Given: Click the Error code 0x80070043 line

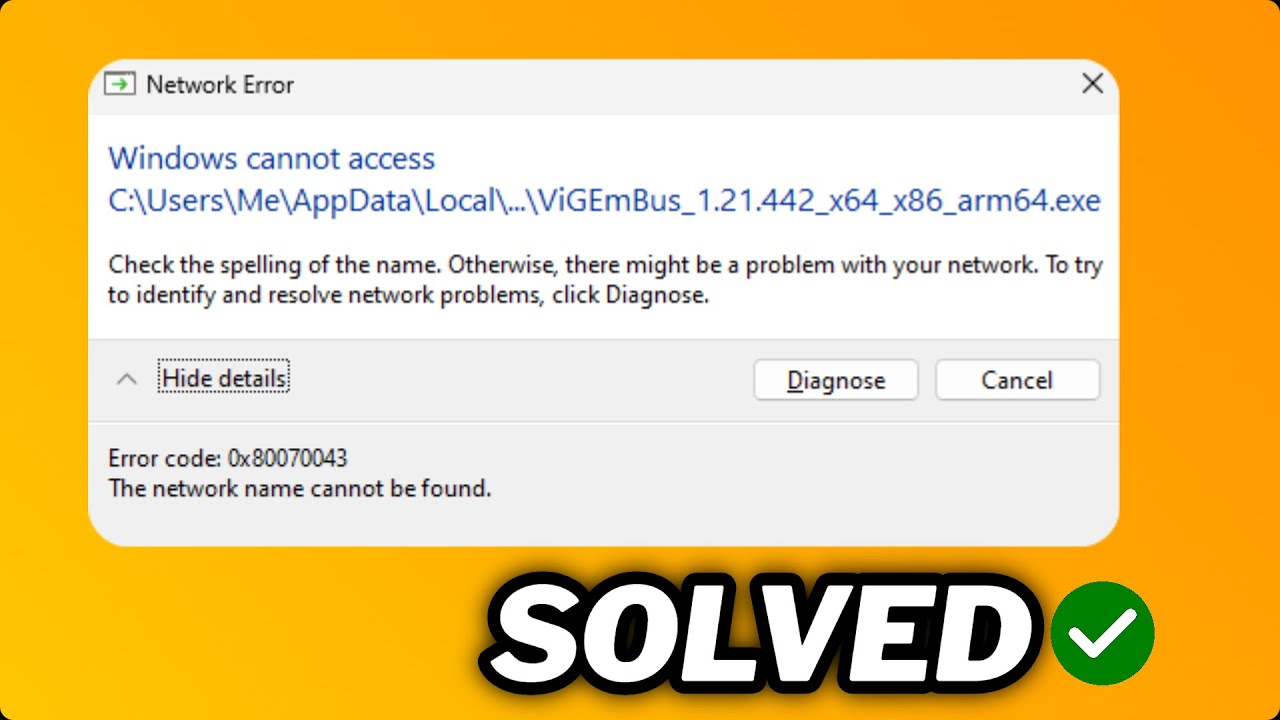Looking at the screenshot, I should pos(228,458).
